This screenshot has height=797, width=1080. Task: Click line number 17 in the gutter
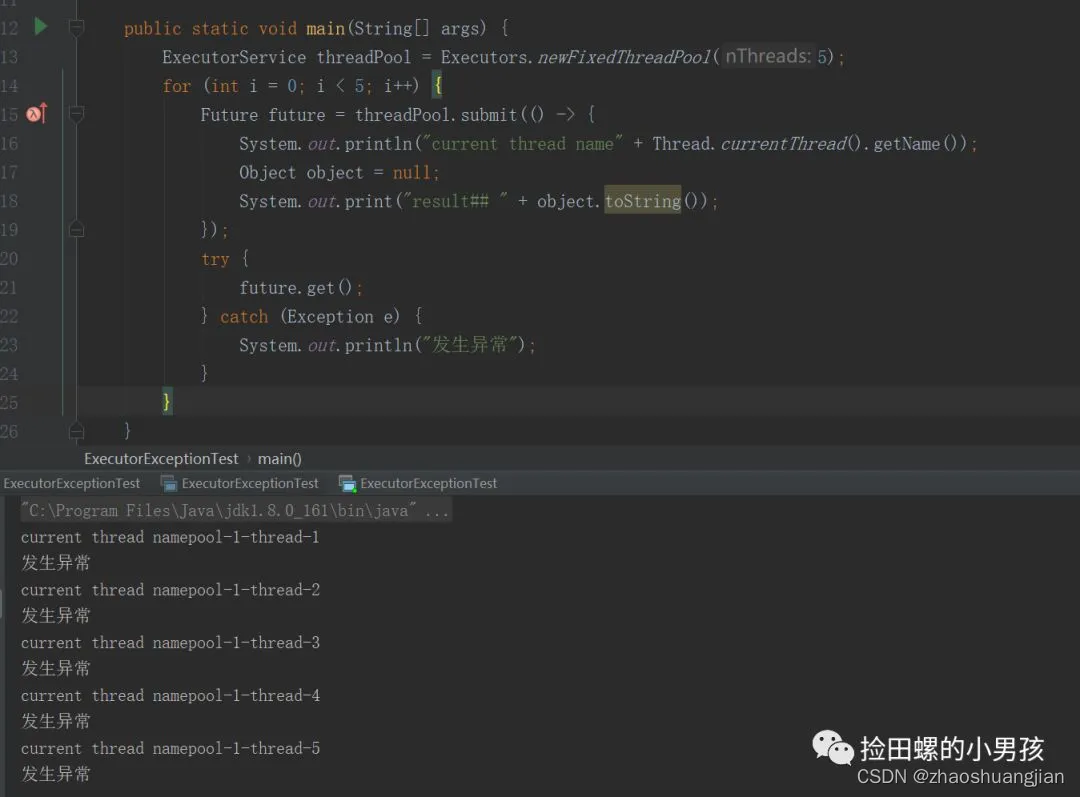(x=9, y=172)
